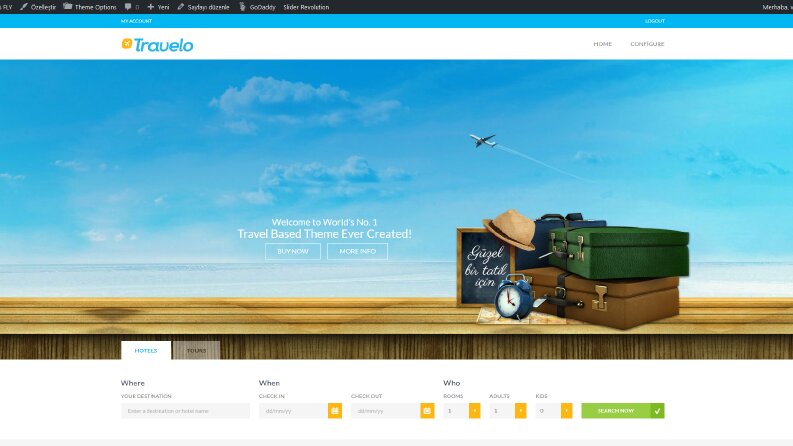Screen dimensions: 793x446
Task: Open Theme Options in admin bar
Action: [90, 7]
